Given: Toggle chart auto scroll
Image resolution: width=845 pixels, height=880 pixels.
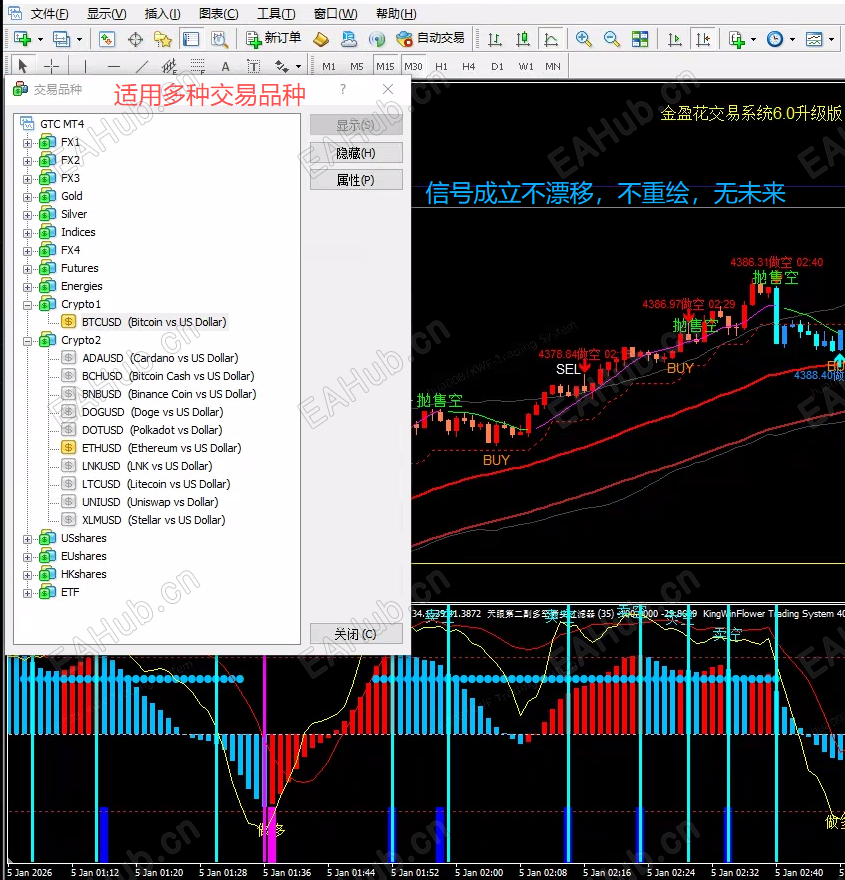Looking at the screenshot, I should [x=674, y=39].
